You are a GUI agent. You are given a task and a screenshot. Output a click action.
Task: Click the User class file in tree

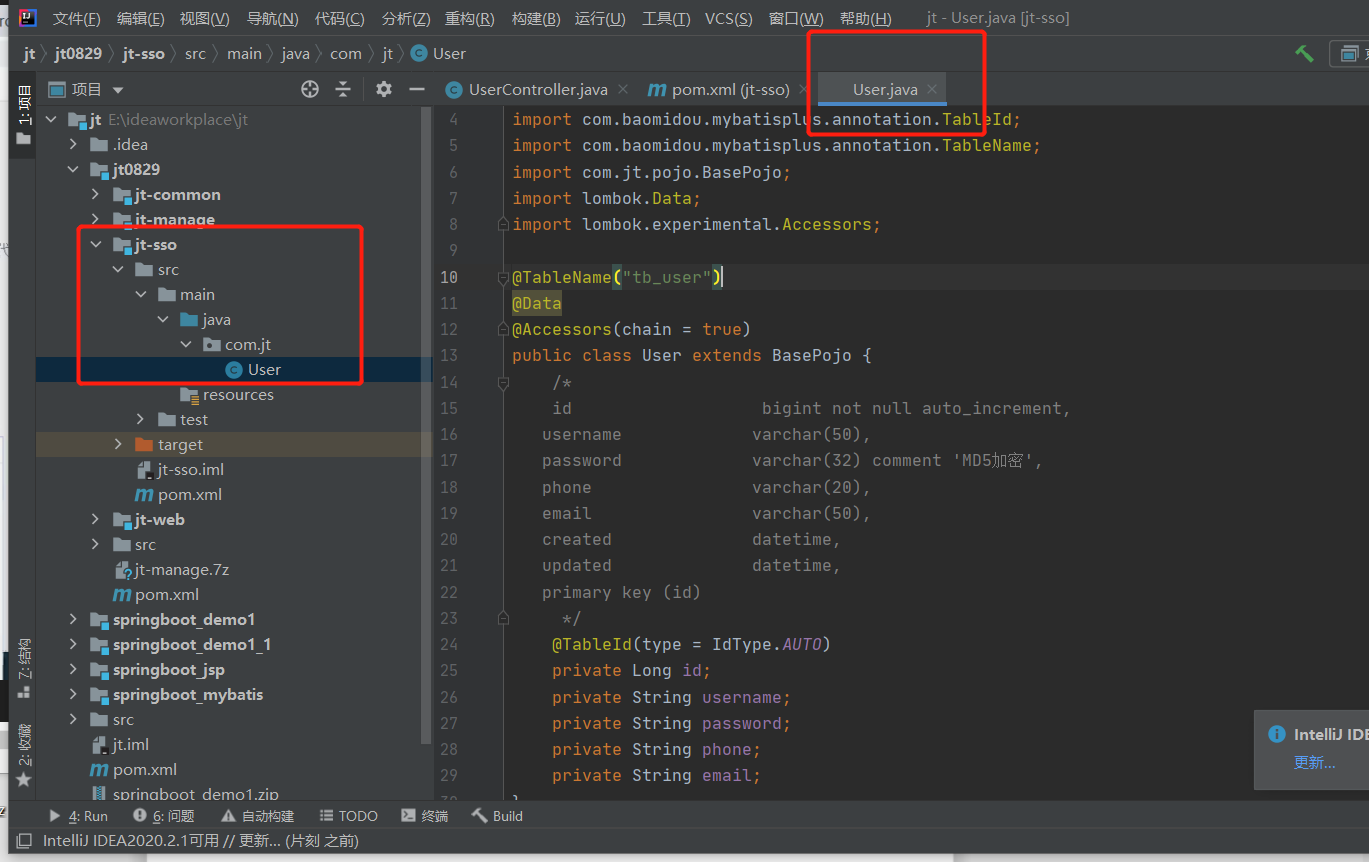click(x=264, y=370)
